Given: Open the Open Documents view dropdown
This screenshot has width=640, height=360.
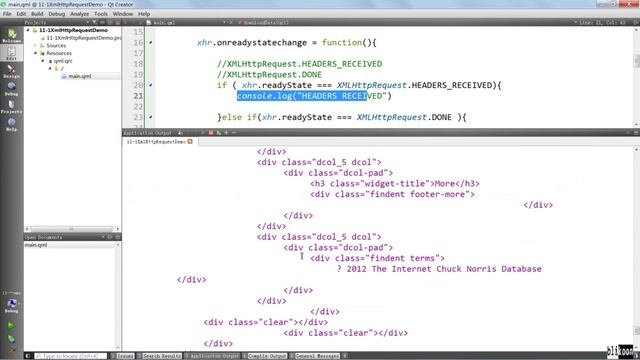Looking at the screenshot, I should click(x=103, y=237).
